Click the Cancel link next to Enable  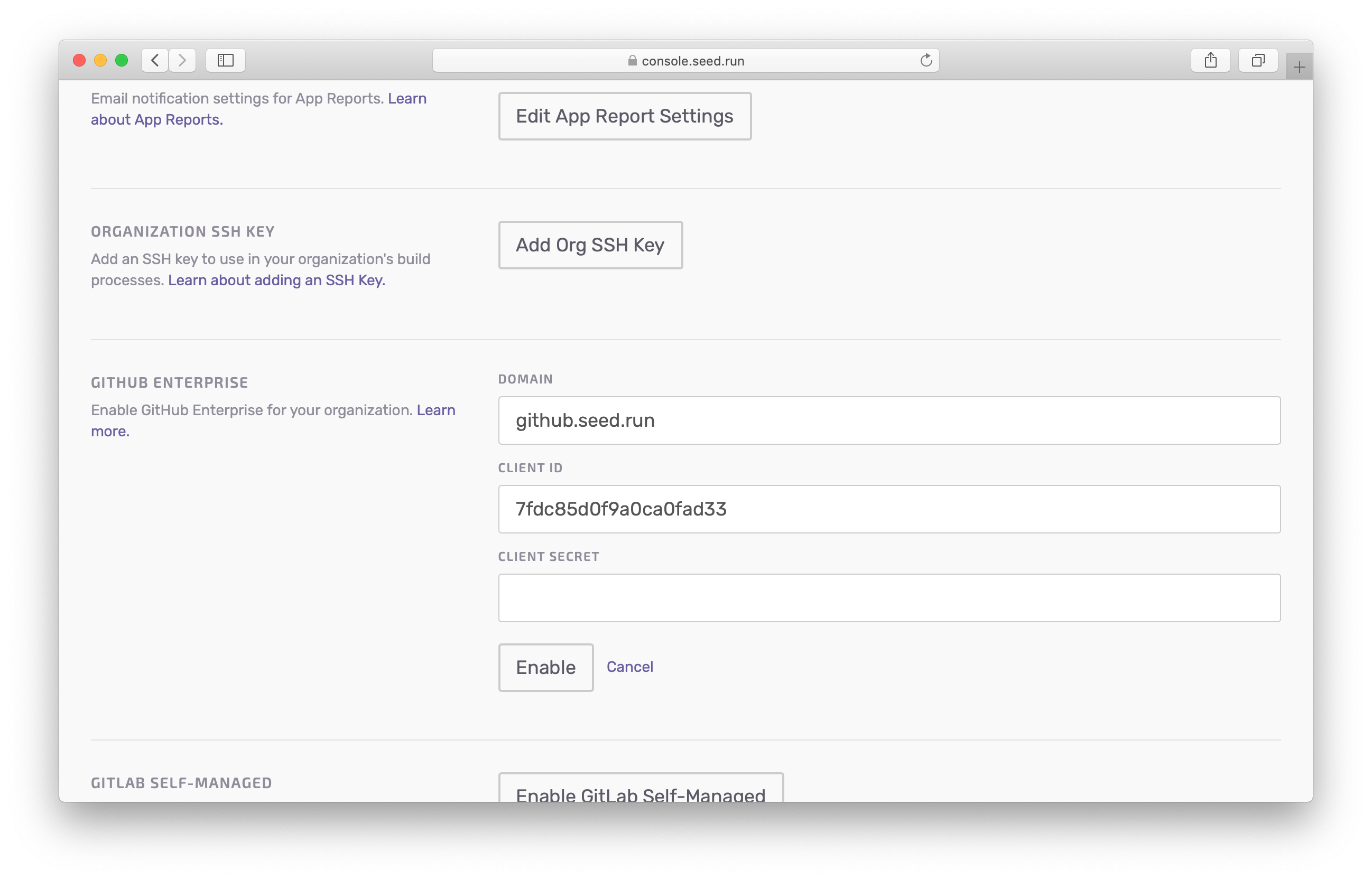tap(629, 666)
